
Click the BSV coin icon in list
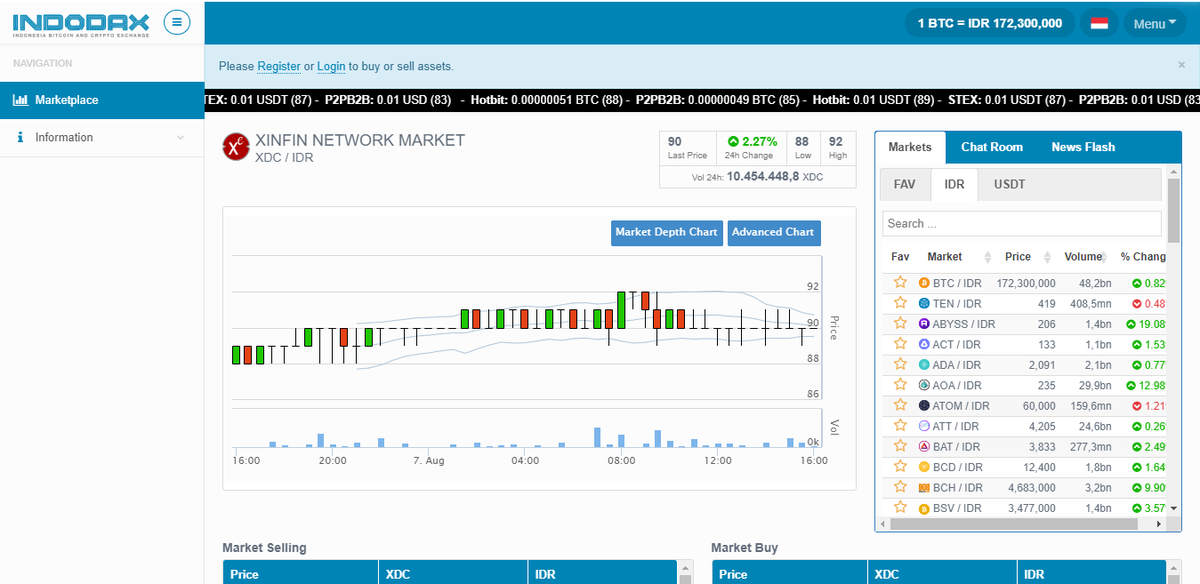tap(924, 508)
